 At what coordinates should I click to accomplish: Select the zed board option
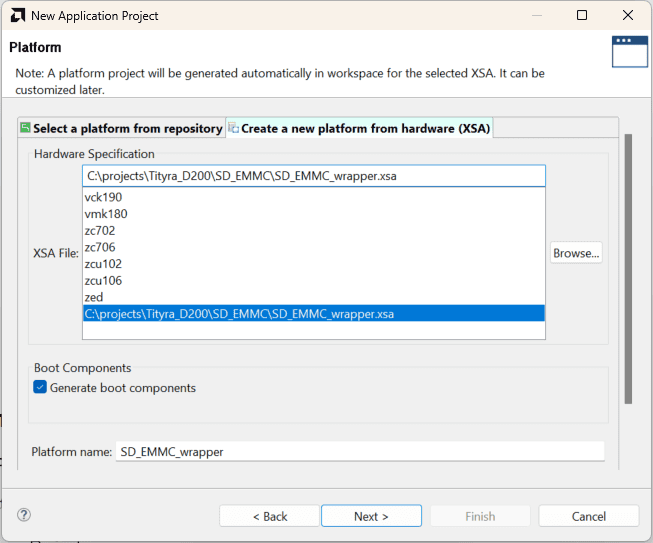click(x=95, y=297)
